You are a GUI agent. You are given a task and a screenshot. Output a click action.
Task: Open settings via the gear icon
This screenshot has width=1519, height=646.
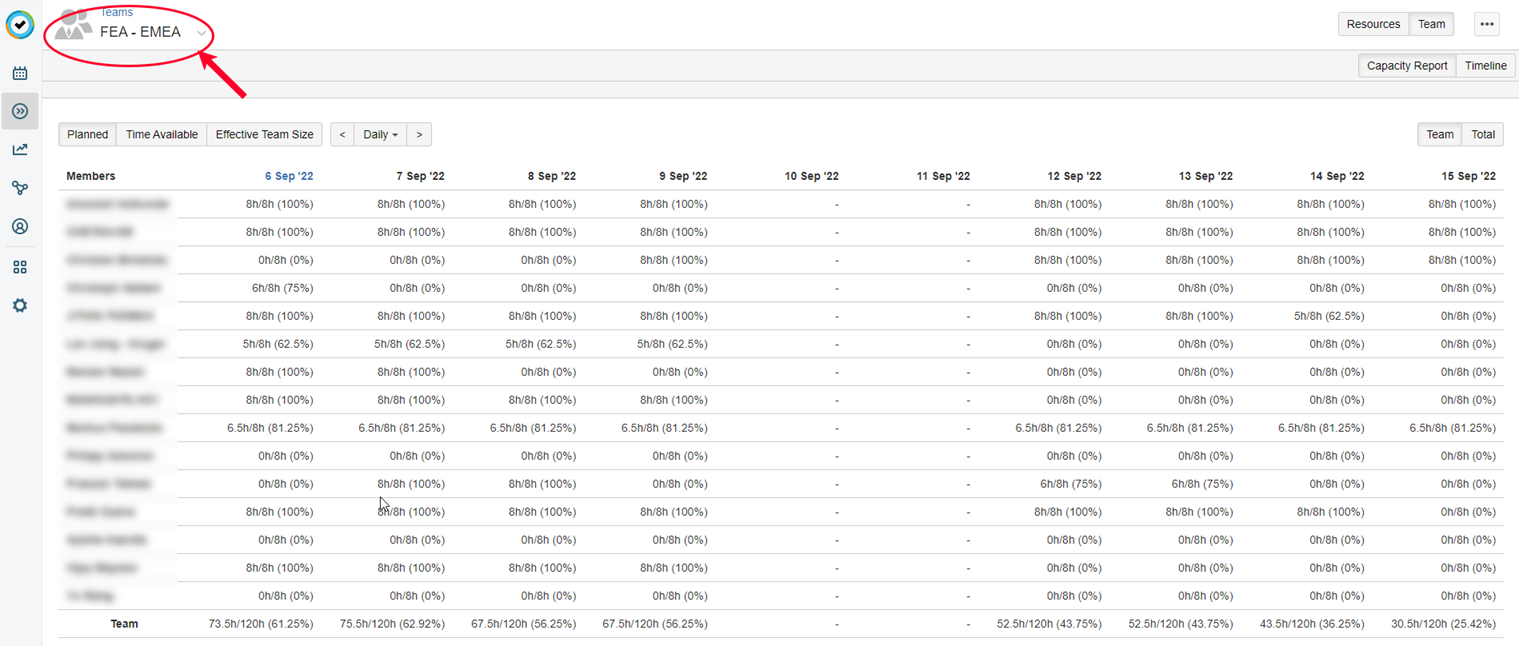pyautogui.click(x=20, y=305)
